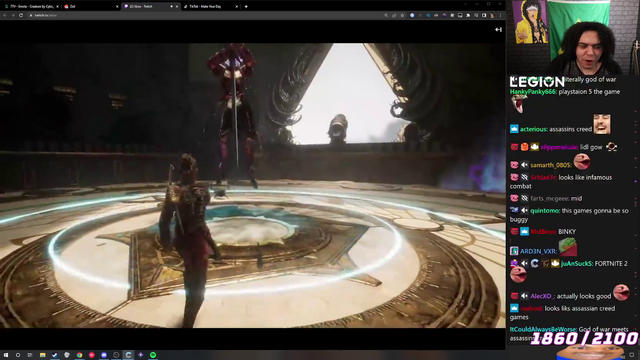Viewport: 640px width, 360px height.
Task: Select the active Twitch tab
Action: (151, 7)
